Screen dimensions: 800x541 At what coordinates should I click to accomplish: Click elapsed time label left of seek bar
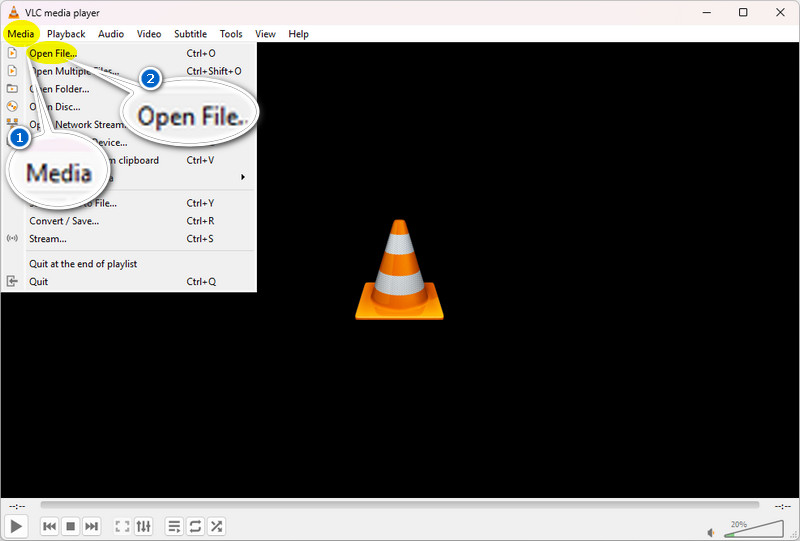tap(17, 506)
